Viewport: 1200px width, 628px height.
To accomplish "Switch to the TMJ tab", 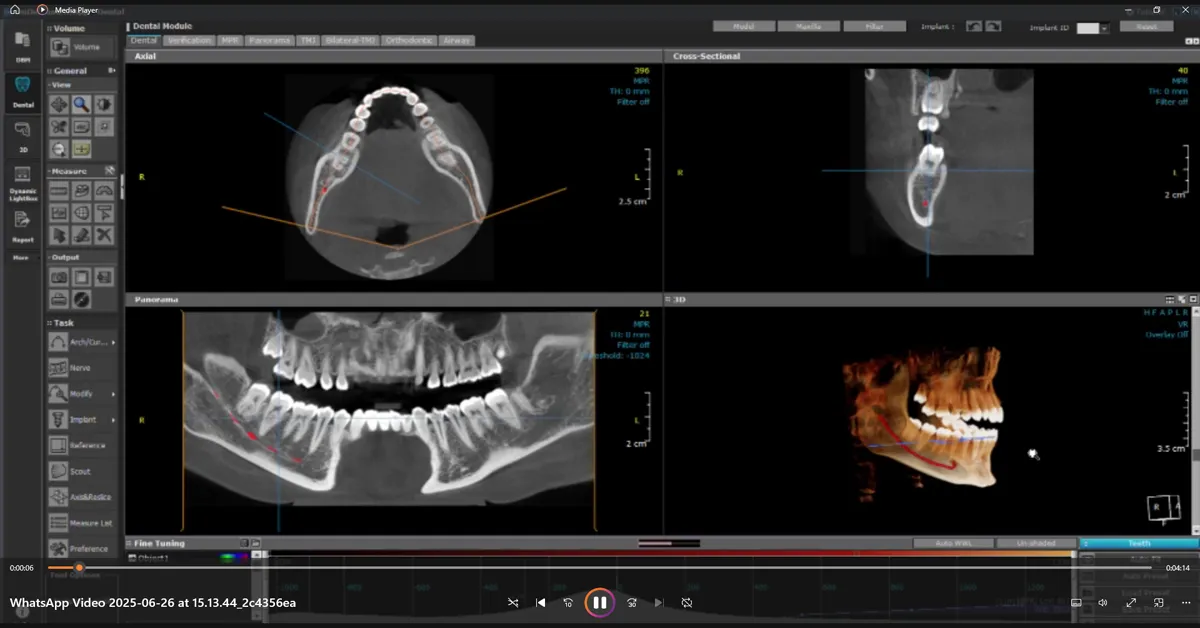I will point(307,41).
